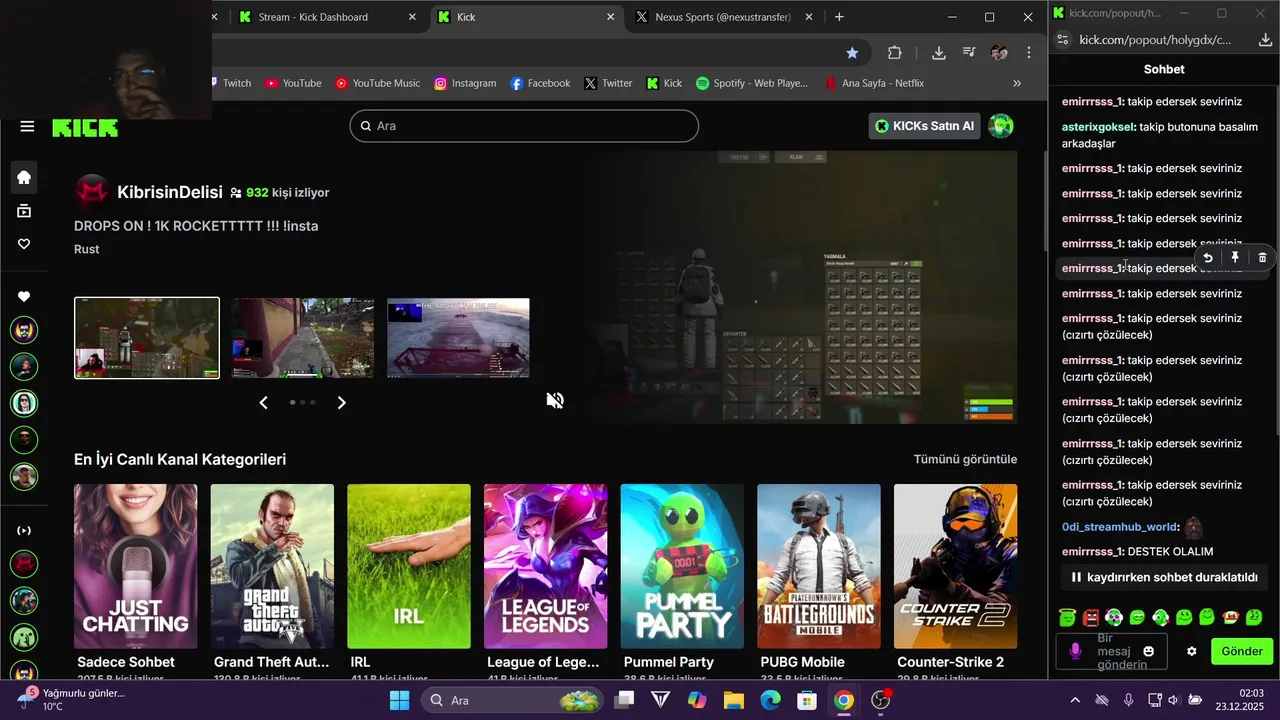Open Chrome downloads
The image size is (1280, 720).
tap(938, 53)
